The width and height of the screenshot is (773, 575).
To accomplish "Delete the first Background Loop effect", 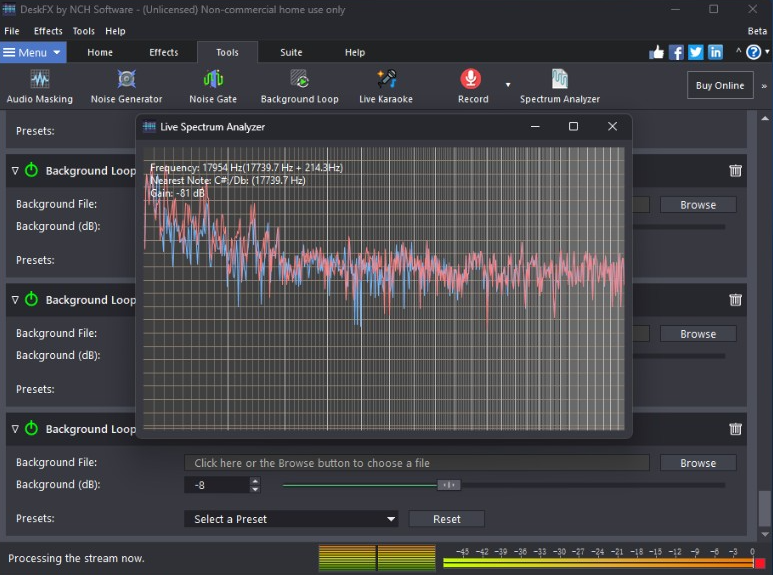I will click(x=736, y=171).
